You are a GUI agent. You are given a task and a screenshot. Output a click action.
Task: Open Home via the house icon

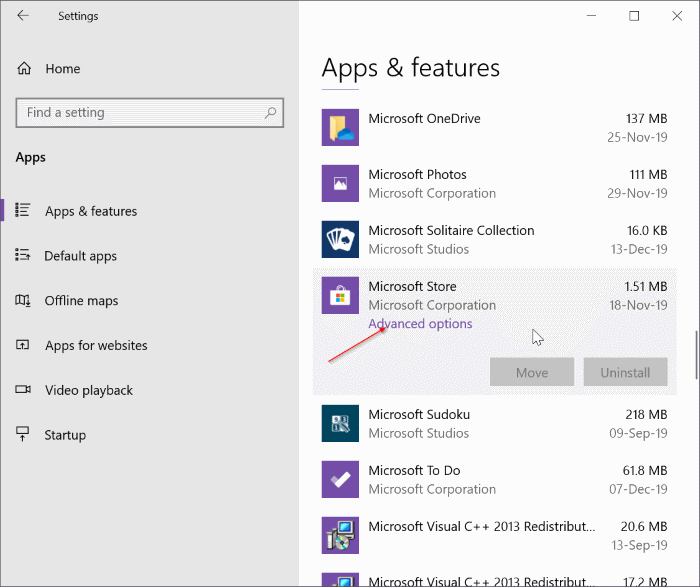[x=24, y=68]
